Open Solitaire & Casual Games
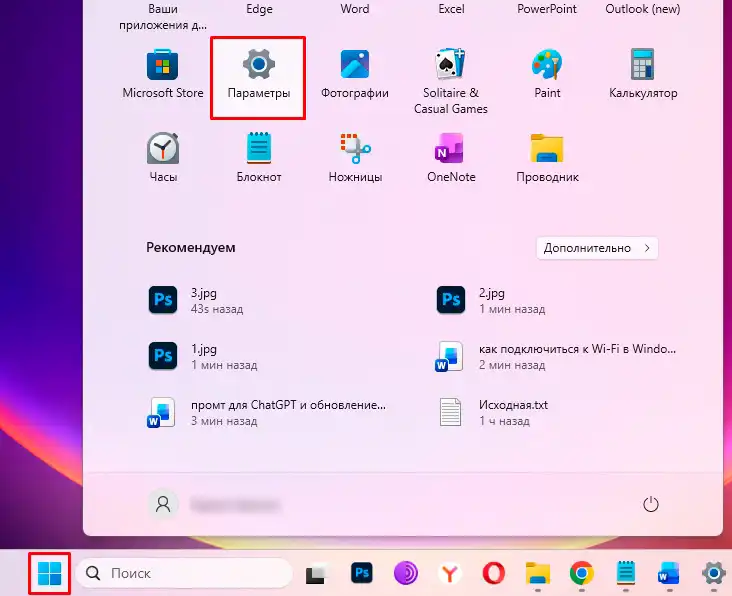732x596 pixels. pyautogui.click(x=451, y=81)
